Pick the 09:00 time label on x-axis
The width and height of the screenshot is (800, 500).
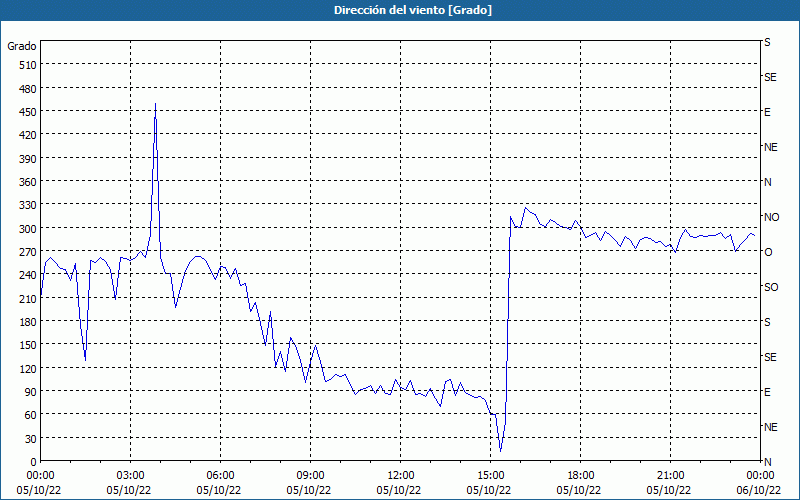[310, 476]
